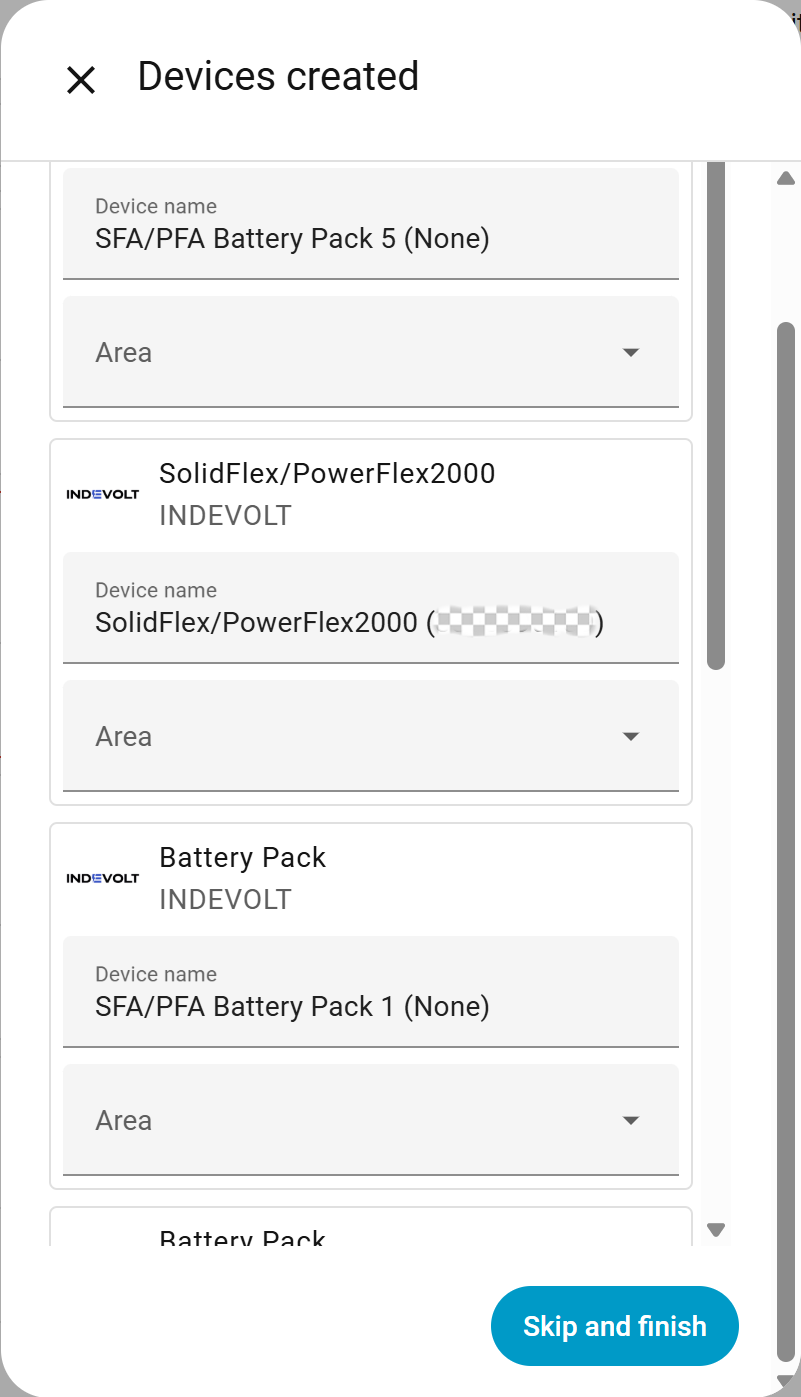This screenshot has width=801, height=1397.
Task: Expand Area dropdown arrow under SolidFlex/PowerFlex2000 device
Action: click(630, 737)
